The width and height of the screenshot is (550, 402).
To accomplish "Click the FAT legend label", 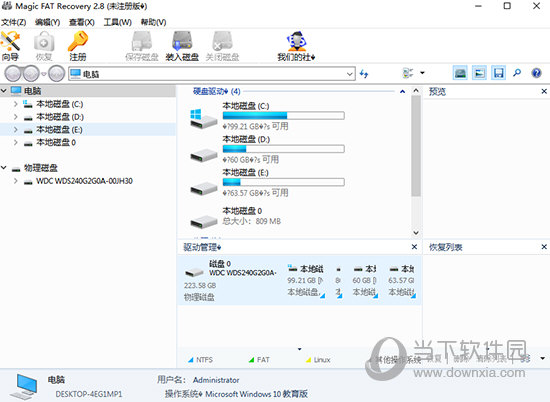I will (x=263, y=360).
